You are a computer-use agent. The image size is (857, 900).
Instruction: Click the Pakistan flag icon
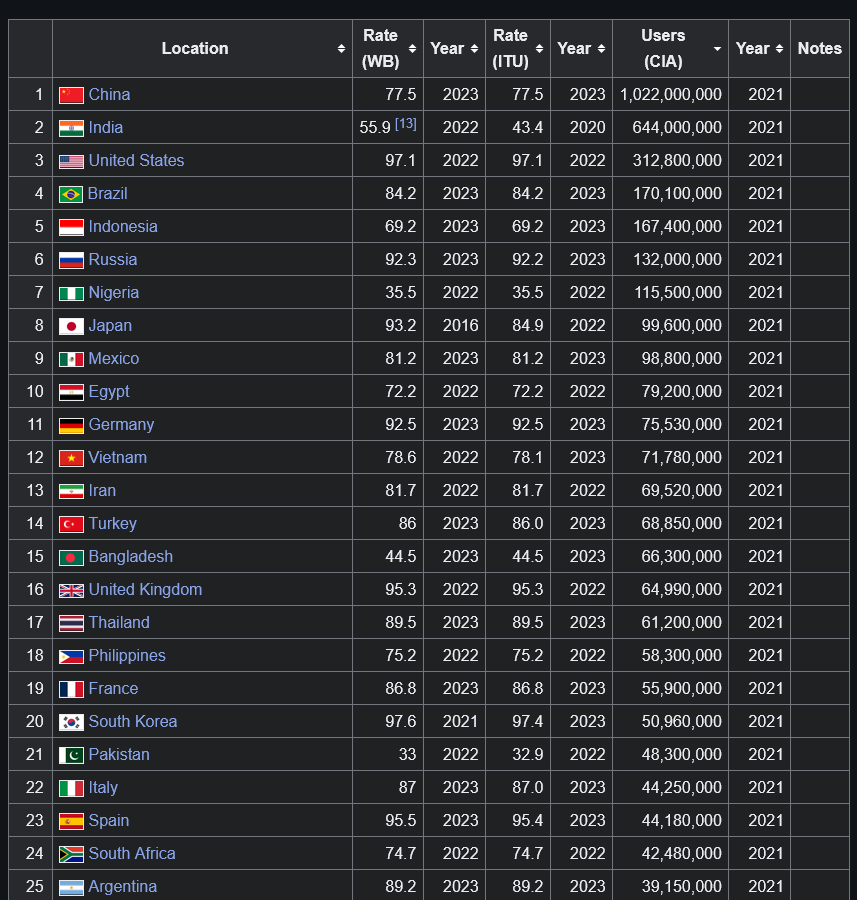click(x=71, y=756)
